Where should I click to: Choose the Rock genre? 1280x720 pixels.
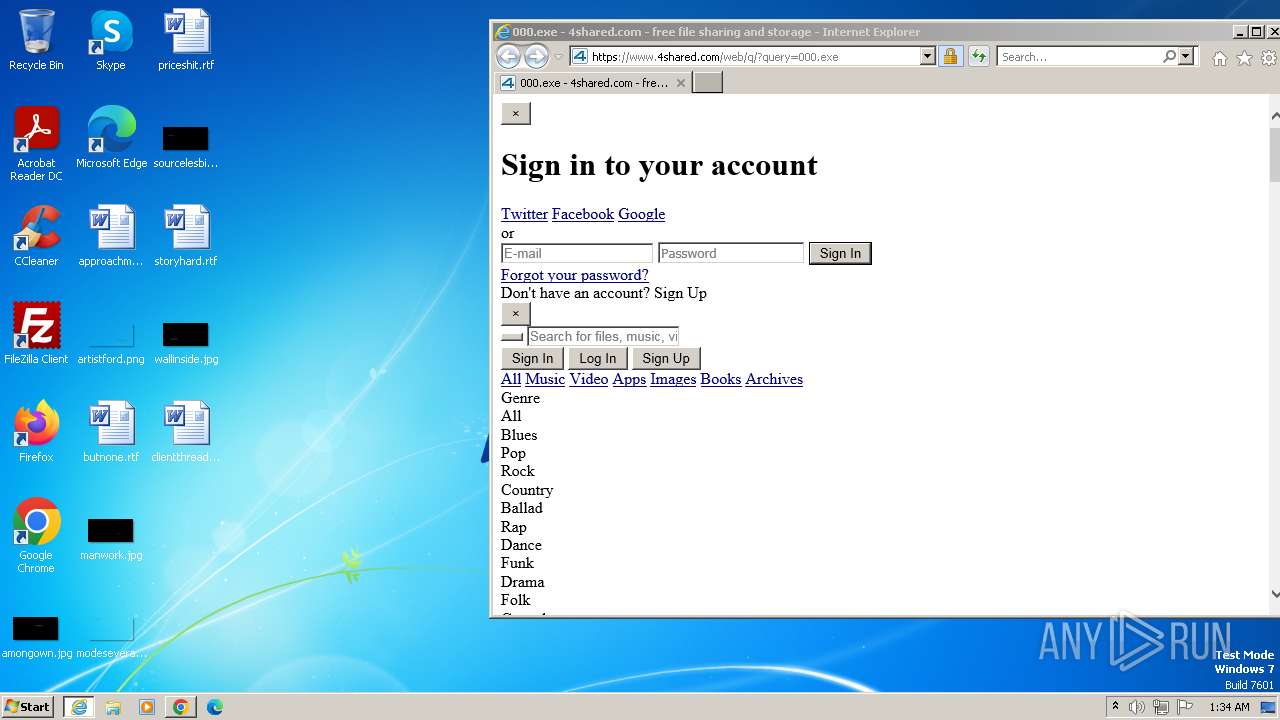(518, 471)
